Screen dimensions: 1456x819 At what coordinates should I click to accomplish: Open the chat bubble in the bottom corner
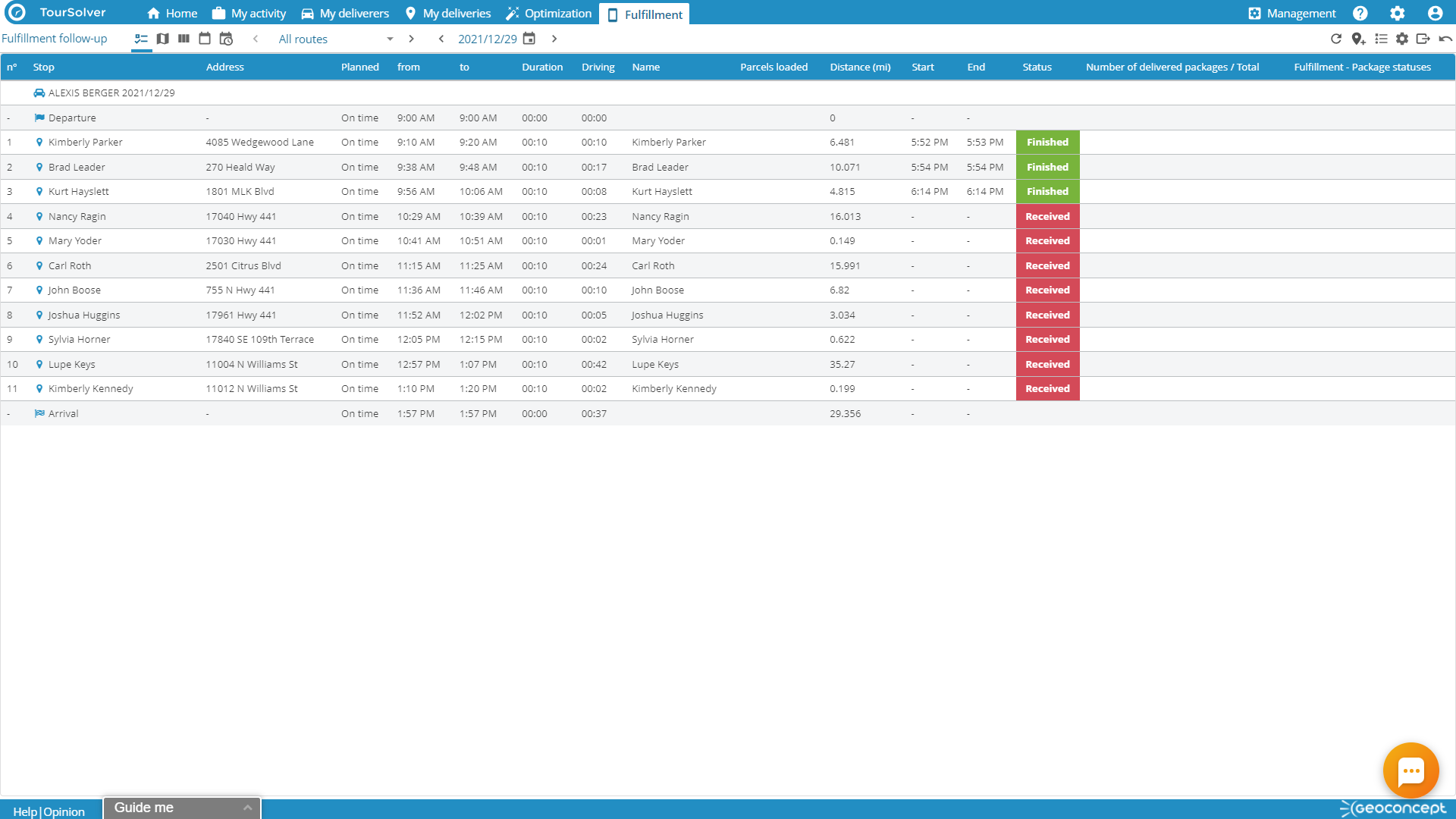1411,770
